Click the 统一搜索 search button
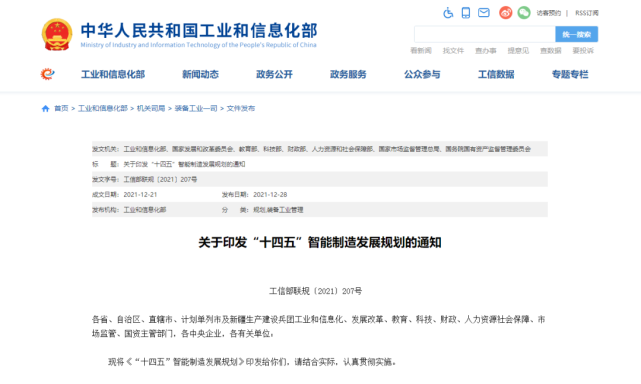Screen dimensions: 641x384 576,34
